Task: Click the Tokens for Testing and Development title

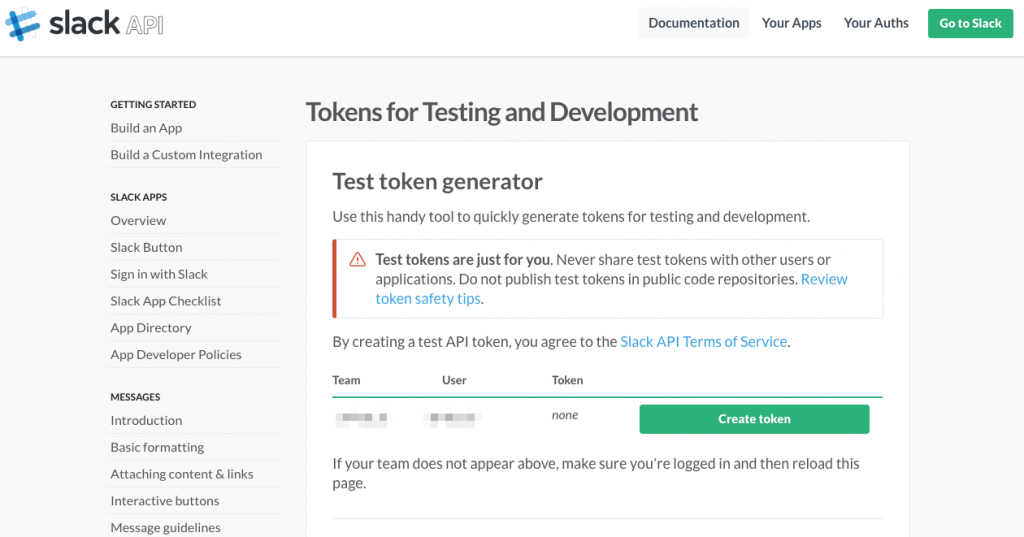Action: click(502, 112)
